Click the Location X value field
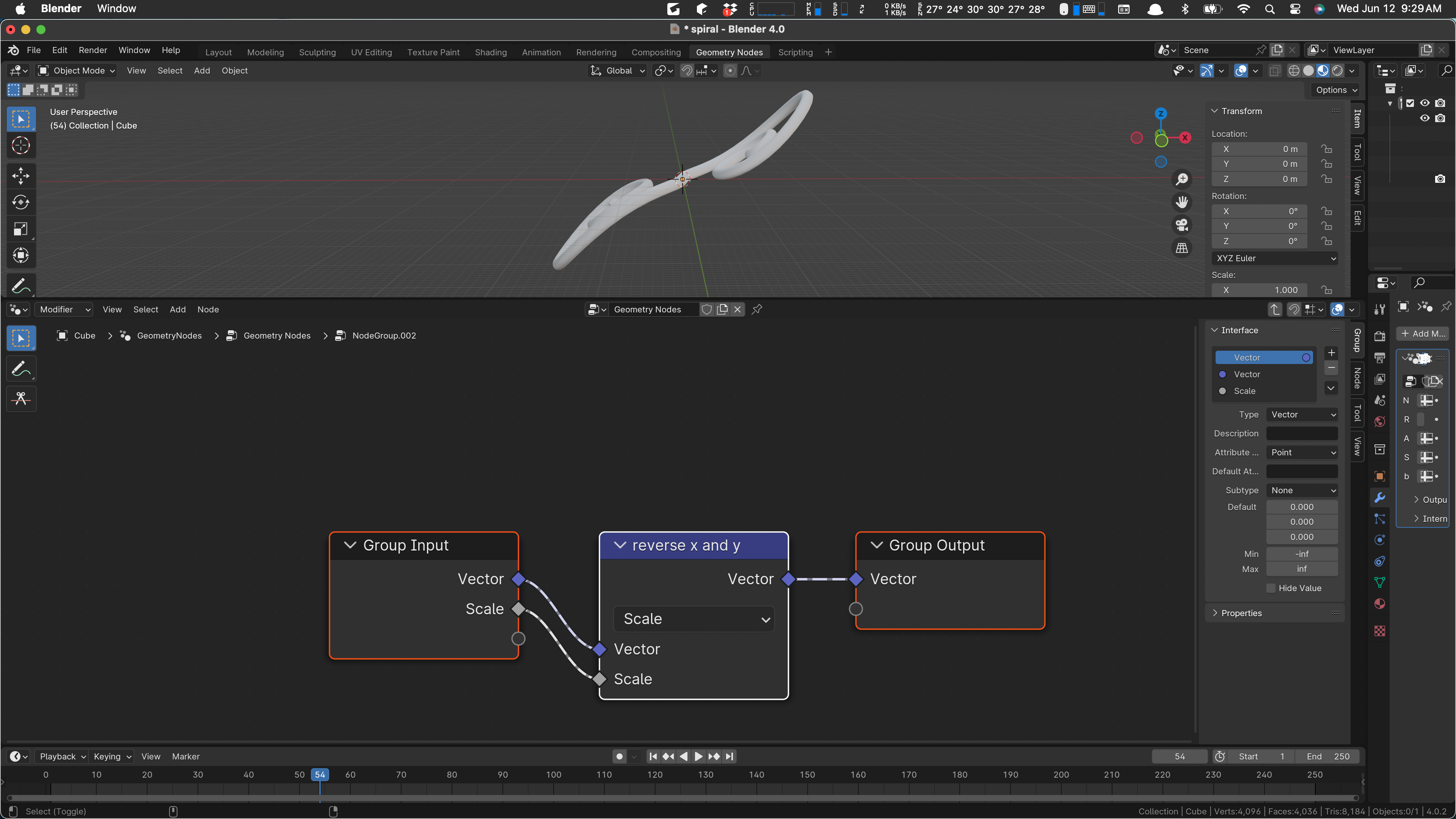Viewport: 1456px width, 819px height. 1259,149
